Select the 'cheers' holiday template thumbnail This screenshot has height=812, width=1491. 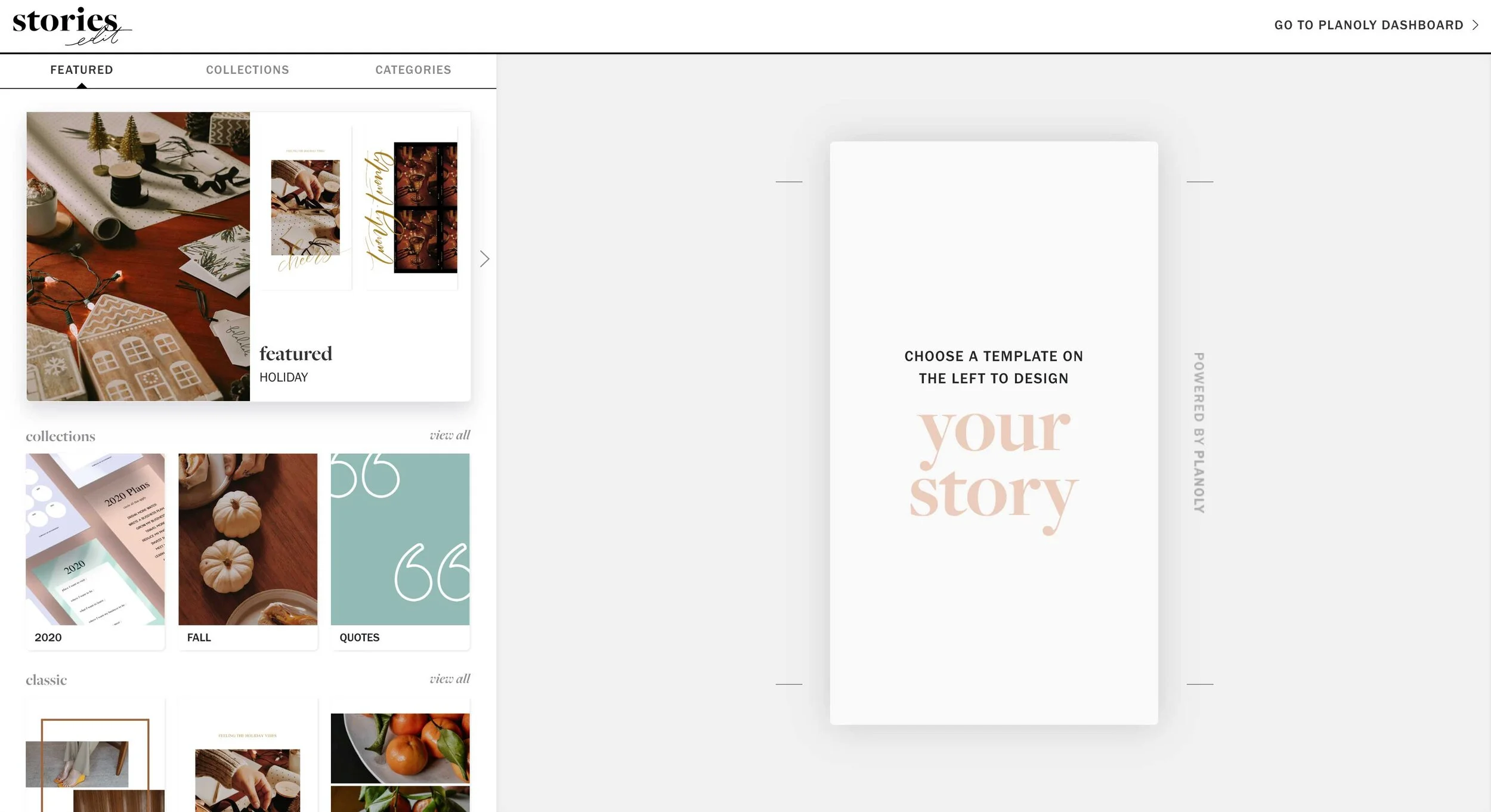coord(305,208)
